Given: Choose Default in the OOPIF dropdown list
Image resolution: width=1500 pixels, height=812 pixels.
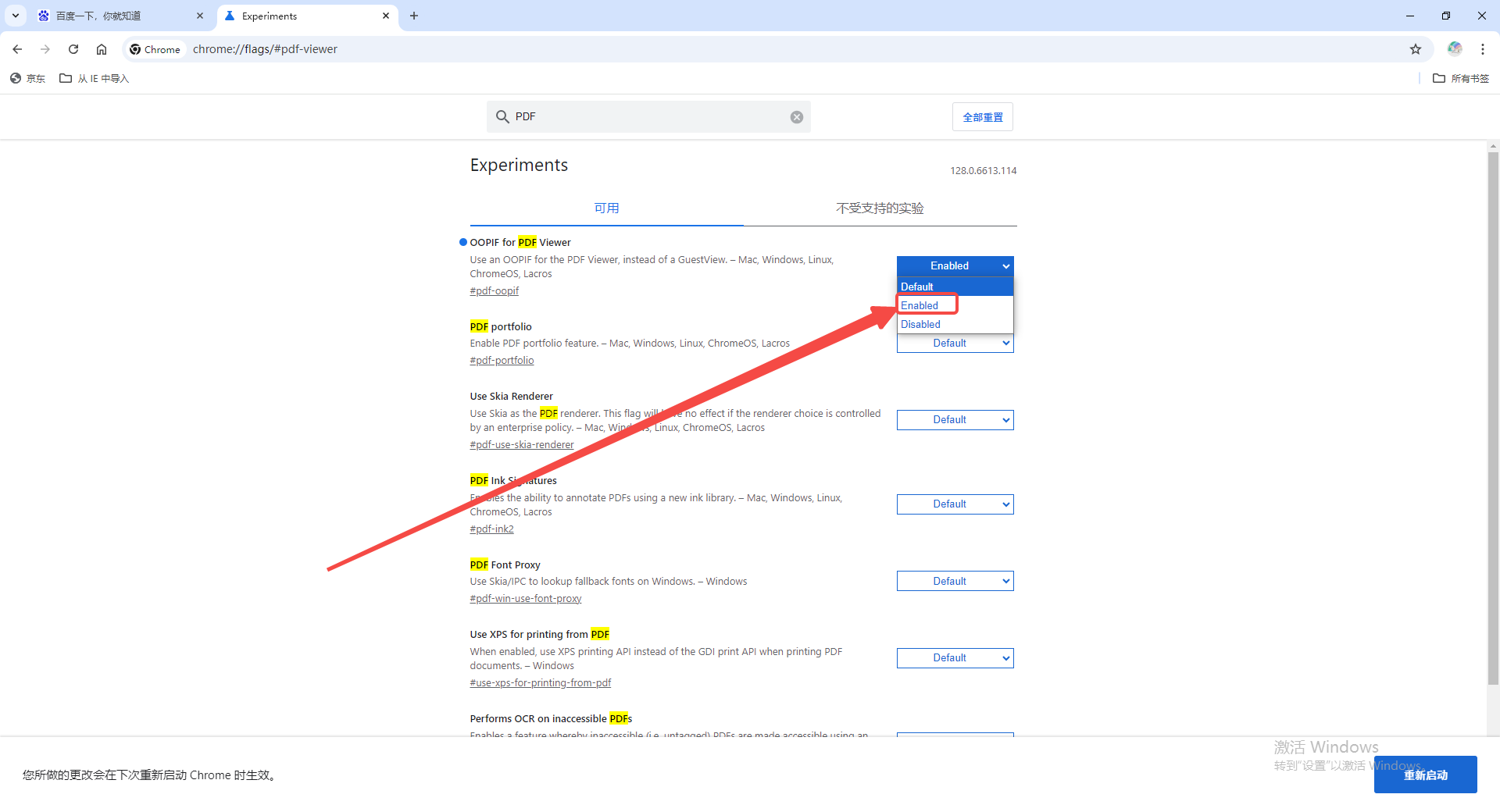Looking at the screenshot, I should point(955,287).
